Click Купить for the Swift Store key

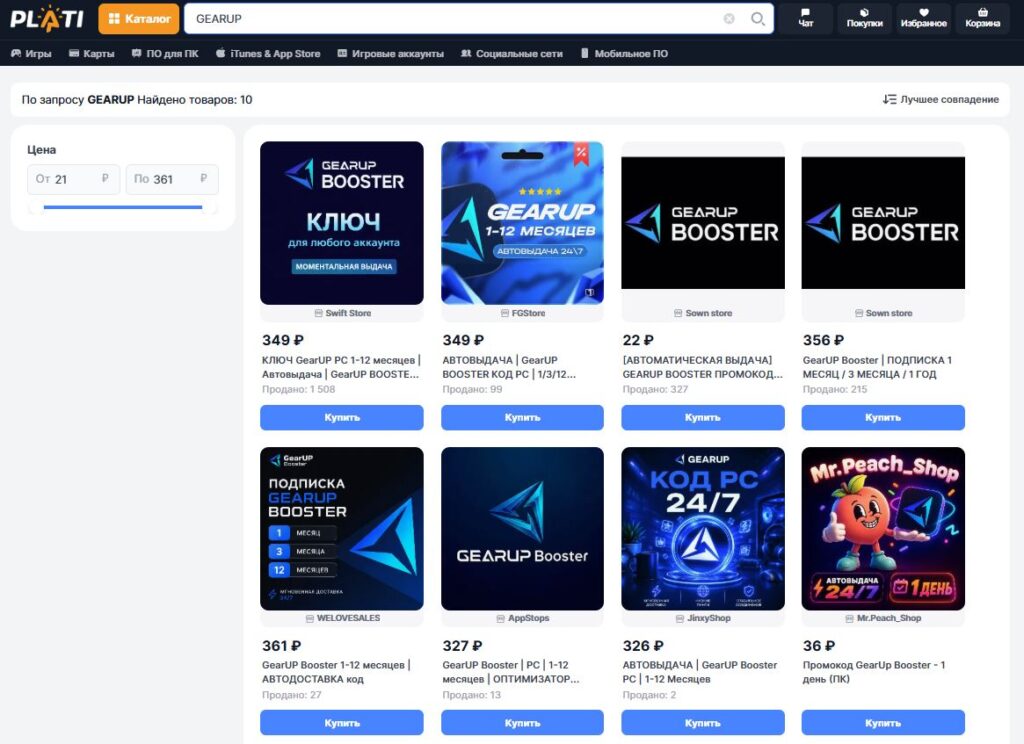pos(342,417)
